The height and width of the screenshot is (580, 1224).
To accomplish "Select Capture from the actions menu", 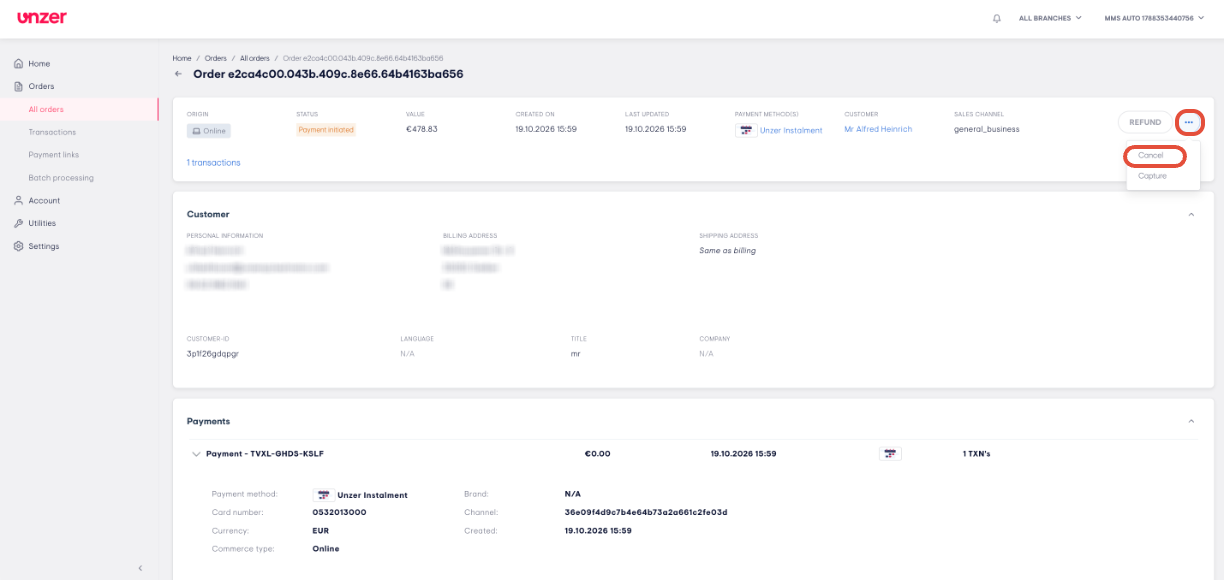I will coord(1153,176).
